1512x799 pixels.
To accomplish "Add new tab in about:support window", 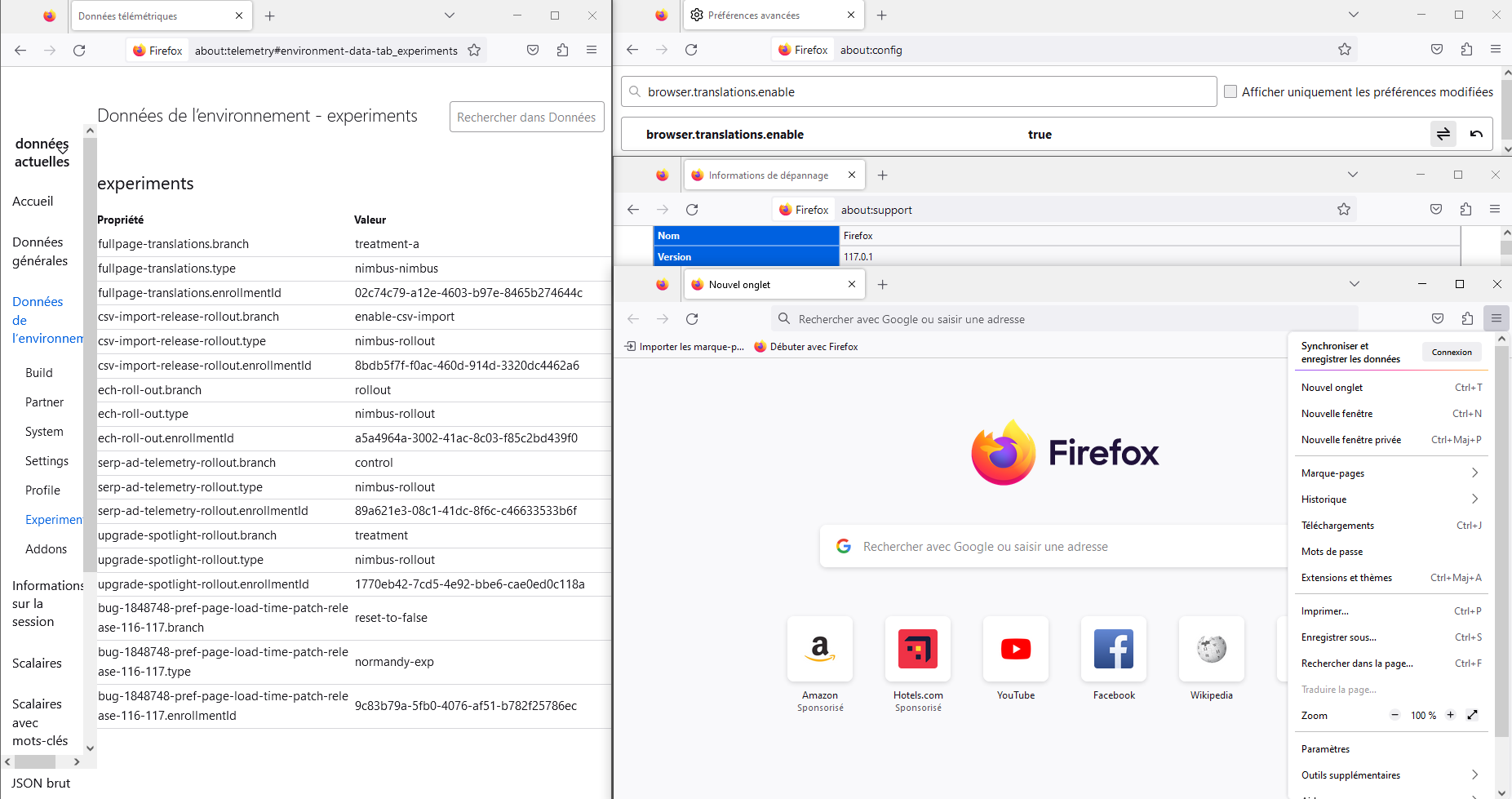I will (x=883, y=175).
